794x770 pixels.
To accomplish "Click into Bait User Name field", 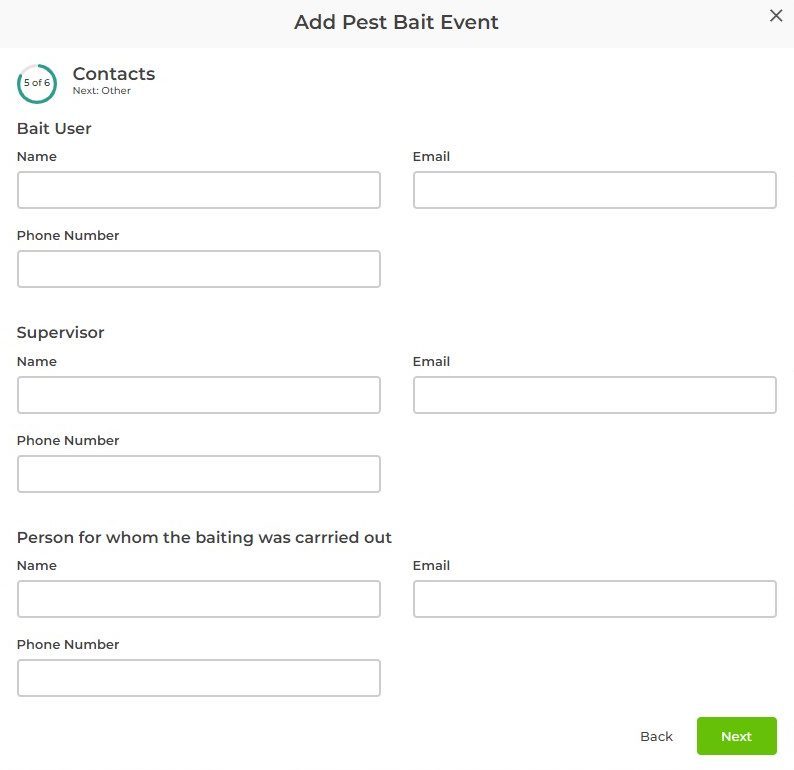I will point(199,190).
